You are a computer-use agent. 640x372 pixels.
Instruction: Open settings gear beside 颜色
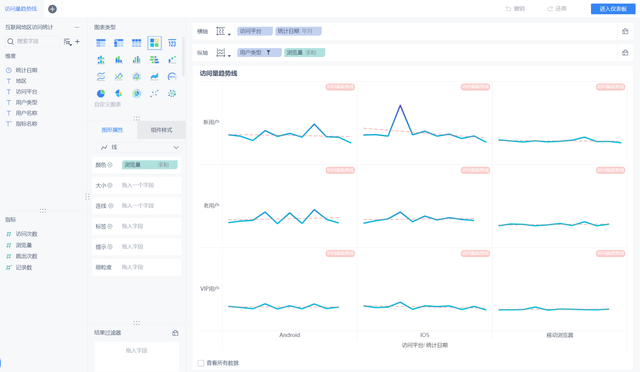(x=110, y=165)
